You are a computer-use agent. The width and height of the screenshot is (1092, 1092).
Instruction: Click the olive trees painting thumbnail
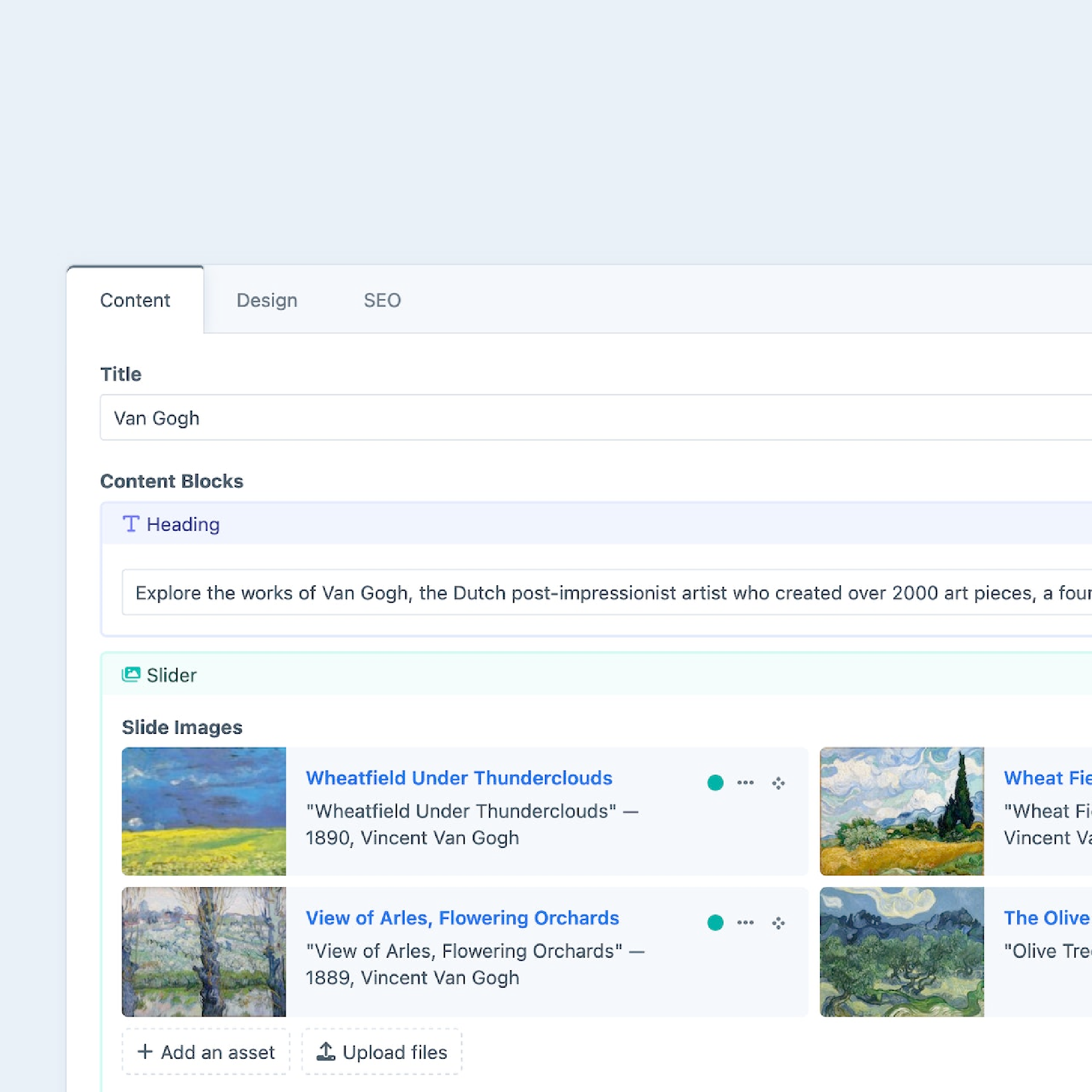coord(901,952)
